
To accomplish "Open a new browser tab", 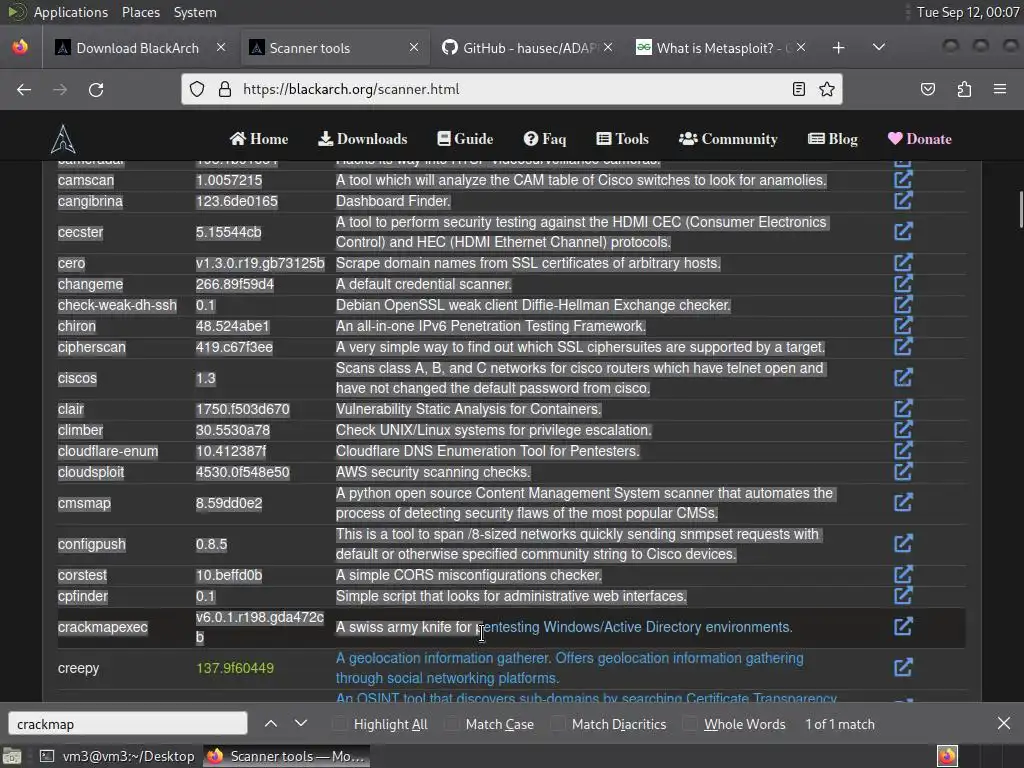I will [x=839, y=48].
